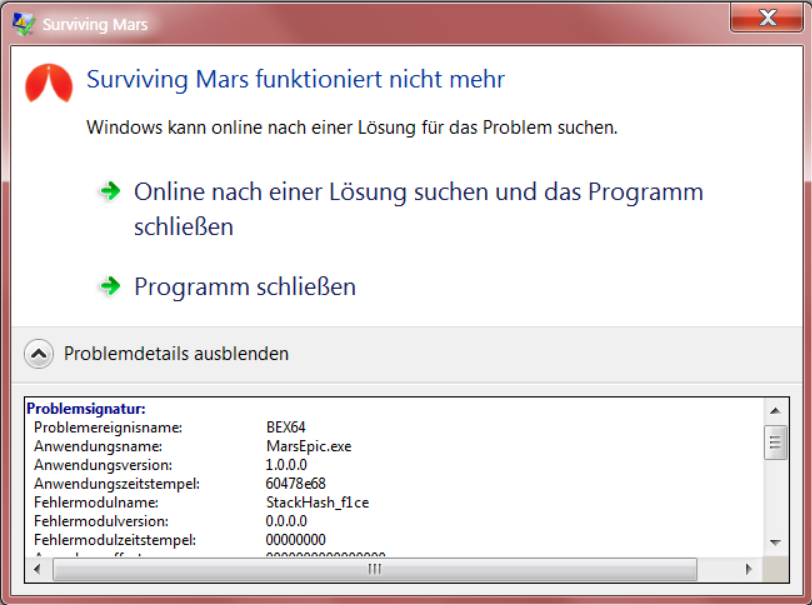Click the timestamp 60478e68

[296, 483]
